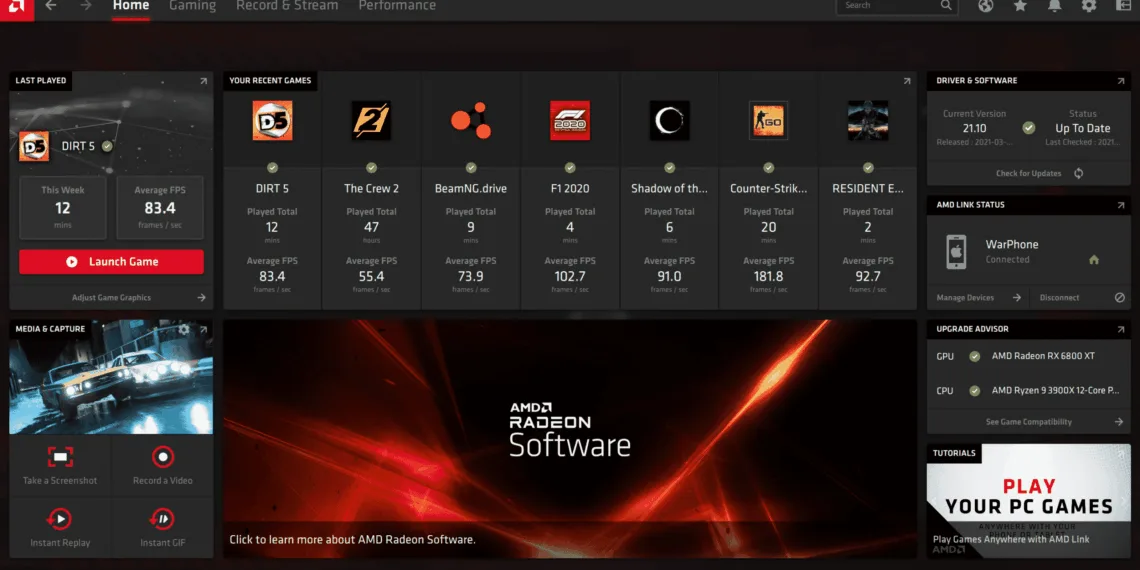Viewport: 1140px width, 570px height.
Task: Go back with the left arrow icon
Action: (50, 6)
